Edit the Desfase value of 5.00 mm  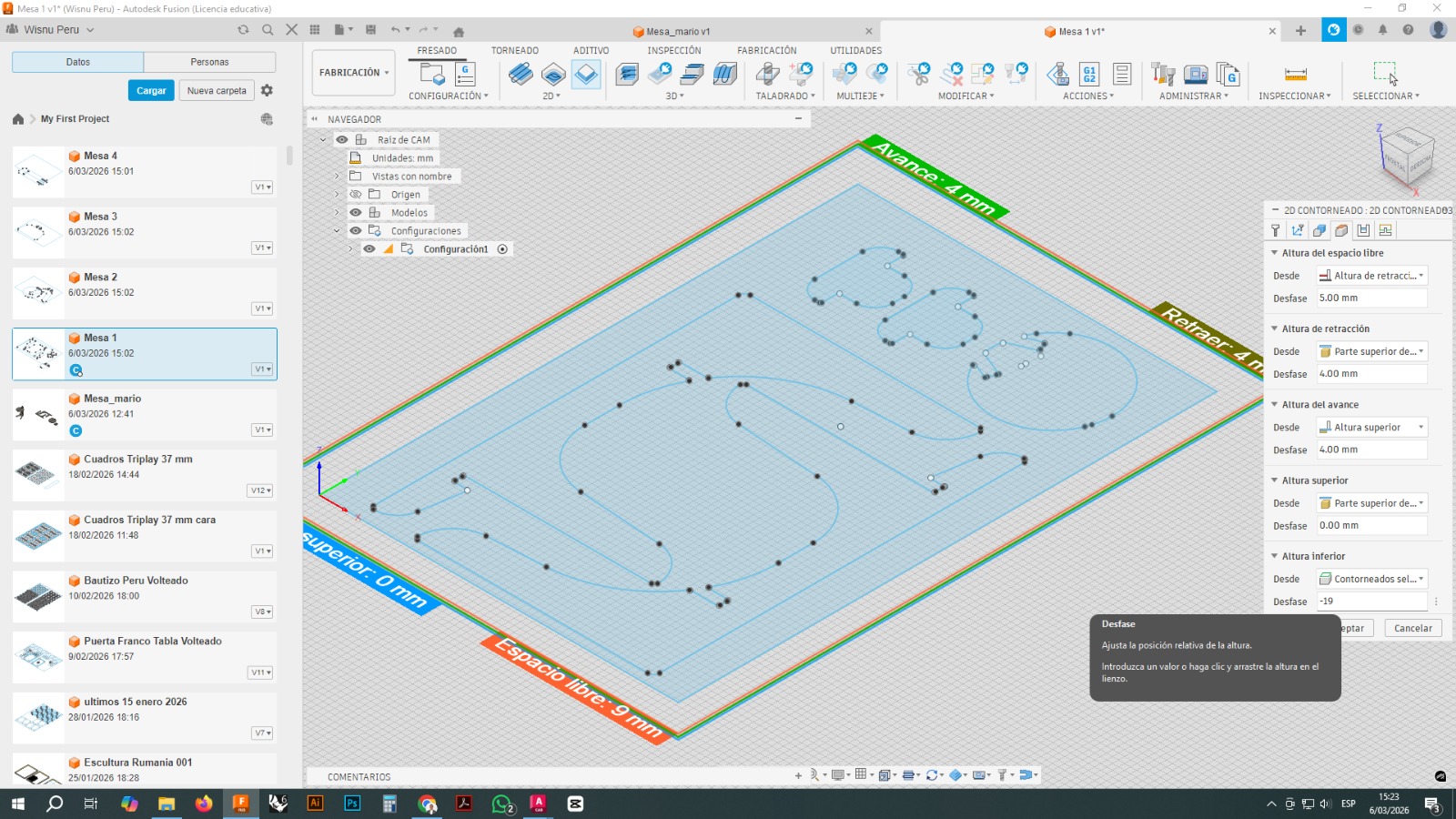click(x=1372, y=298)
